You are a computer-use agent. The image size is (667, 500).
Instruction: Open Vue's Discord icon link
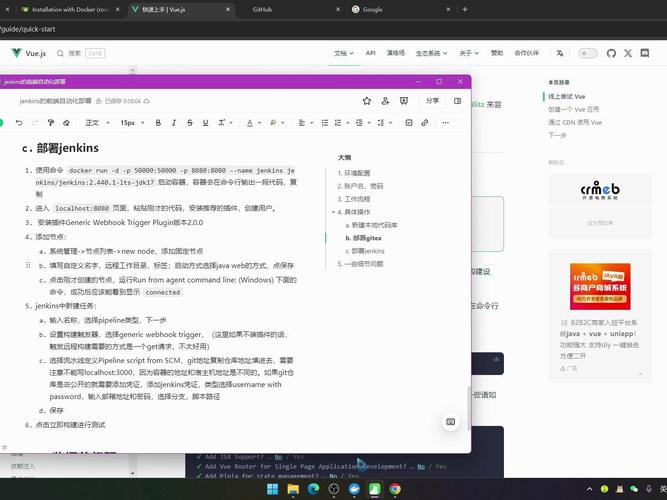645,53
